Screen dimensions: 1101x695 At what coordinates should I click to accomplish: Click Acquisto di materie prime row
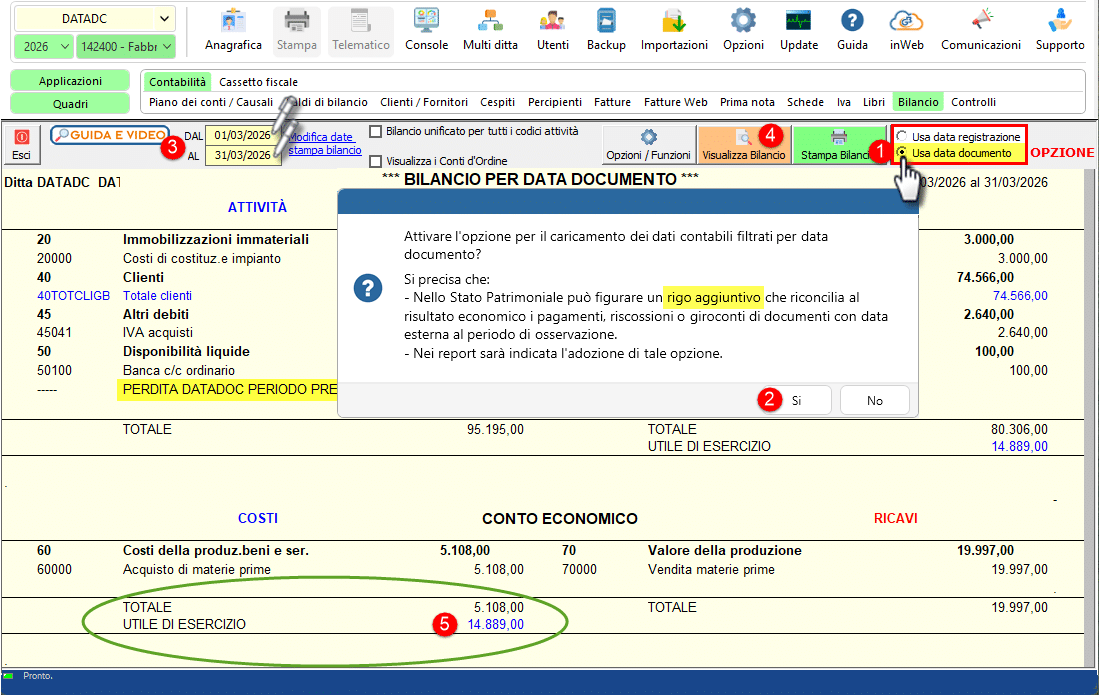click(197, 569)
